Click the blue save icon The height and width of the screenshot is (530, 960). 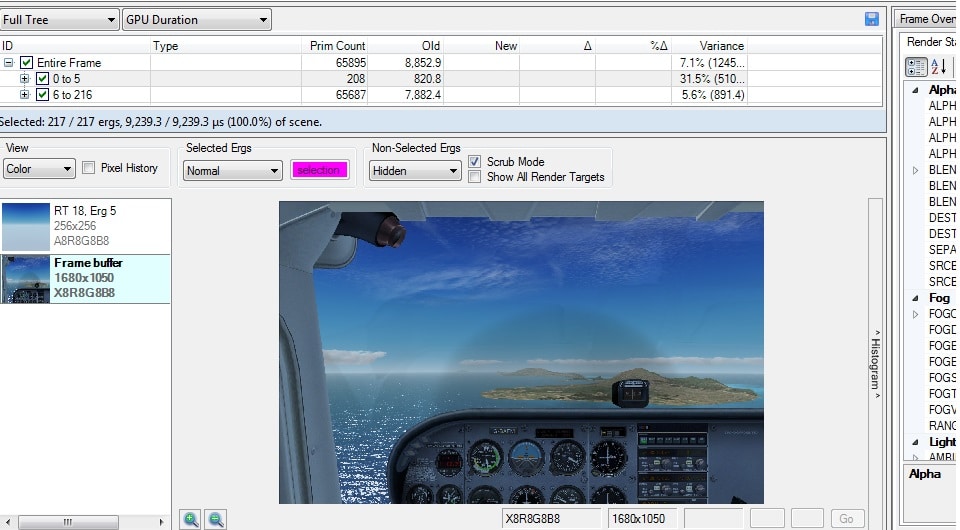[x=871, y=19]
